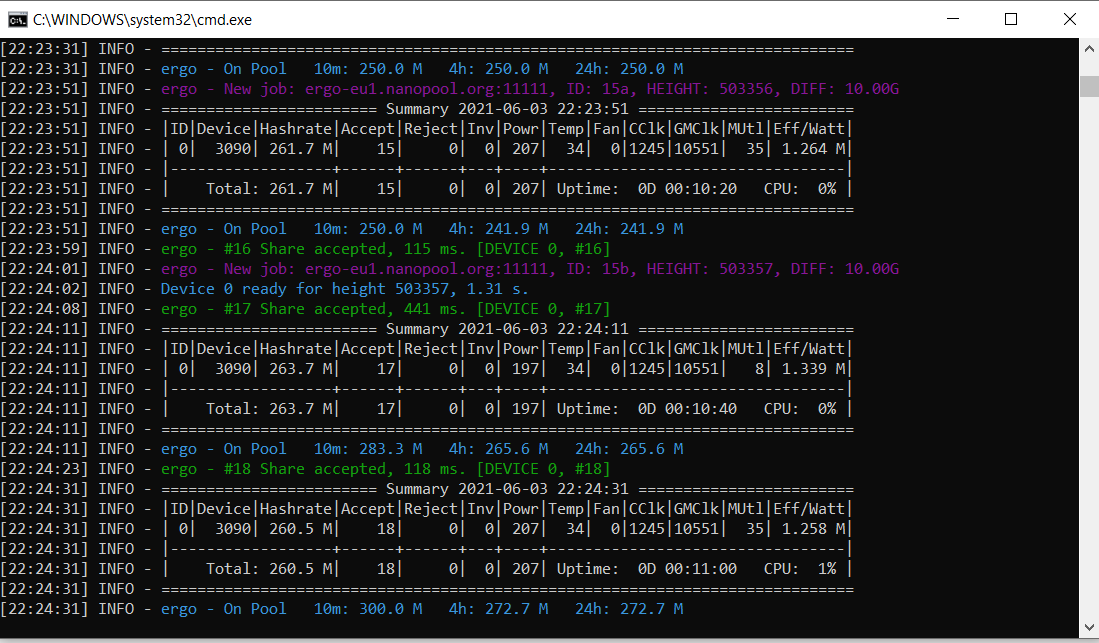Click the [22:24:02] timestamp

43,289
